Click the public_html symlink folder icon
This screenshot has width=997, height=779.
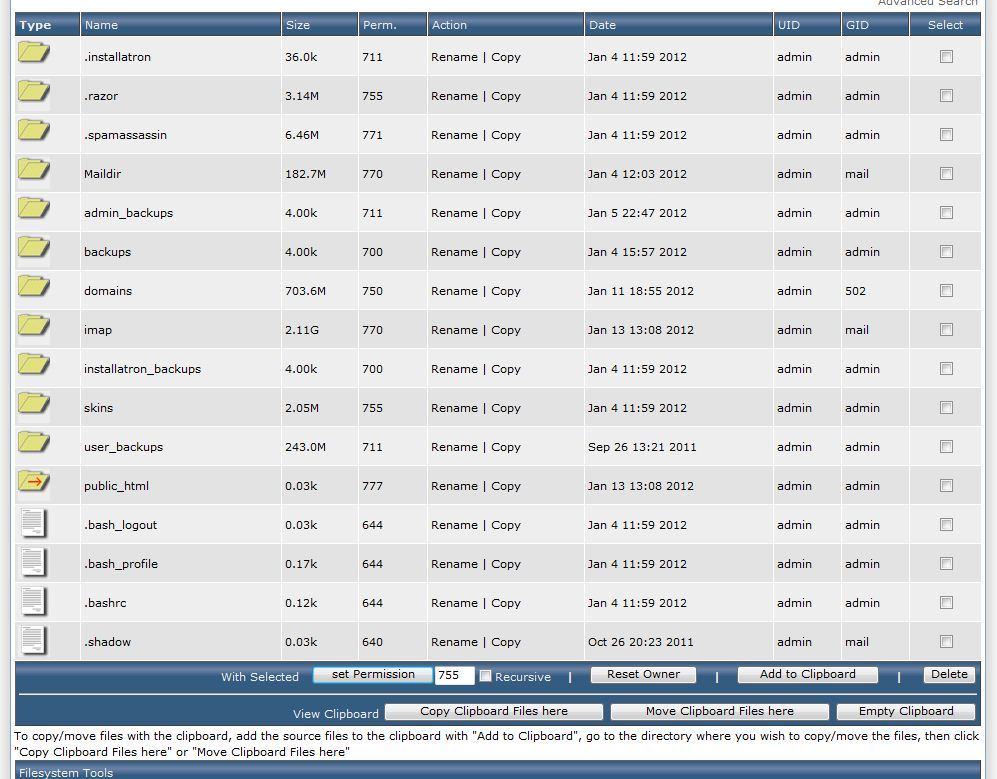pos(34,481)
